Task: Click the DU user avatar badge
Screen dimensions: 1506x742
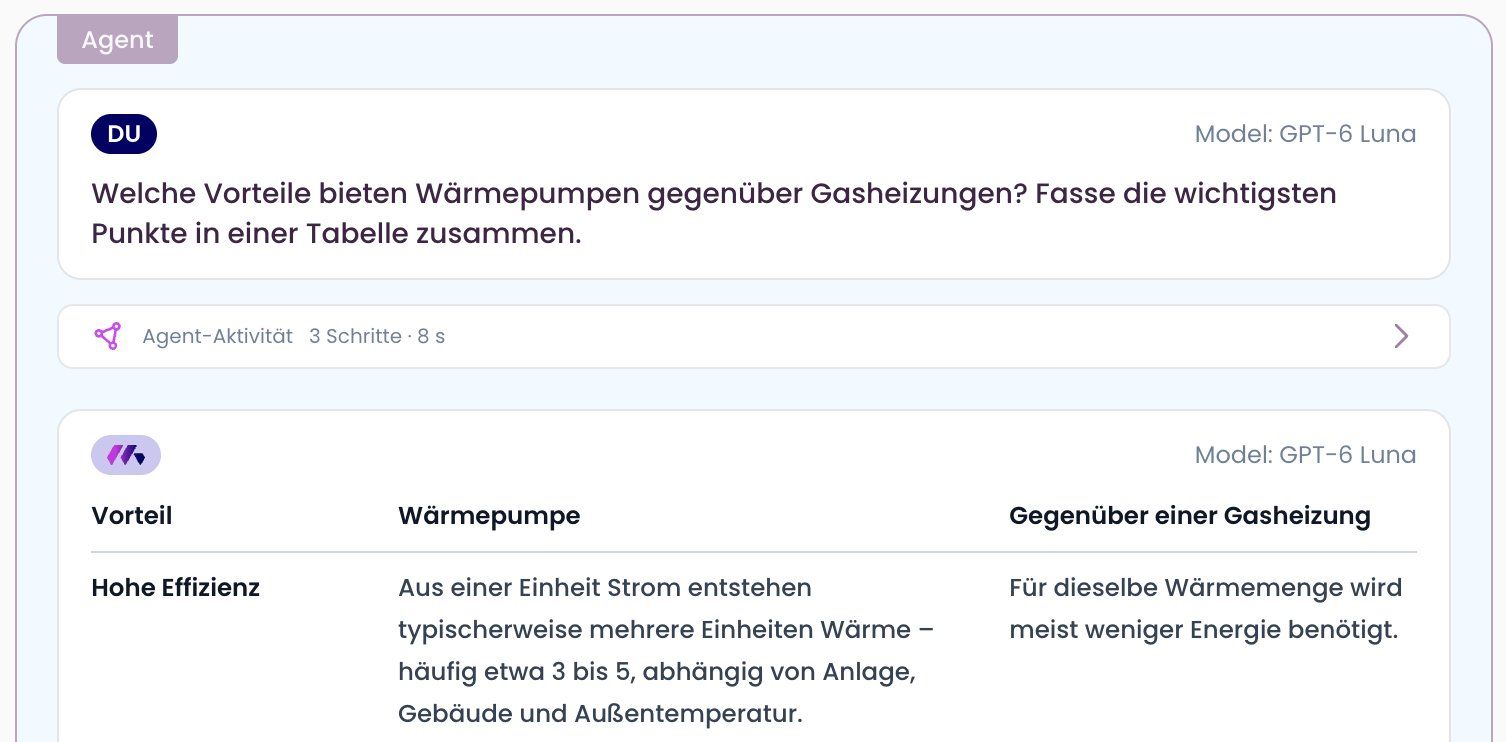Action: click(x=124, y=134)
